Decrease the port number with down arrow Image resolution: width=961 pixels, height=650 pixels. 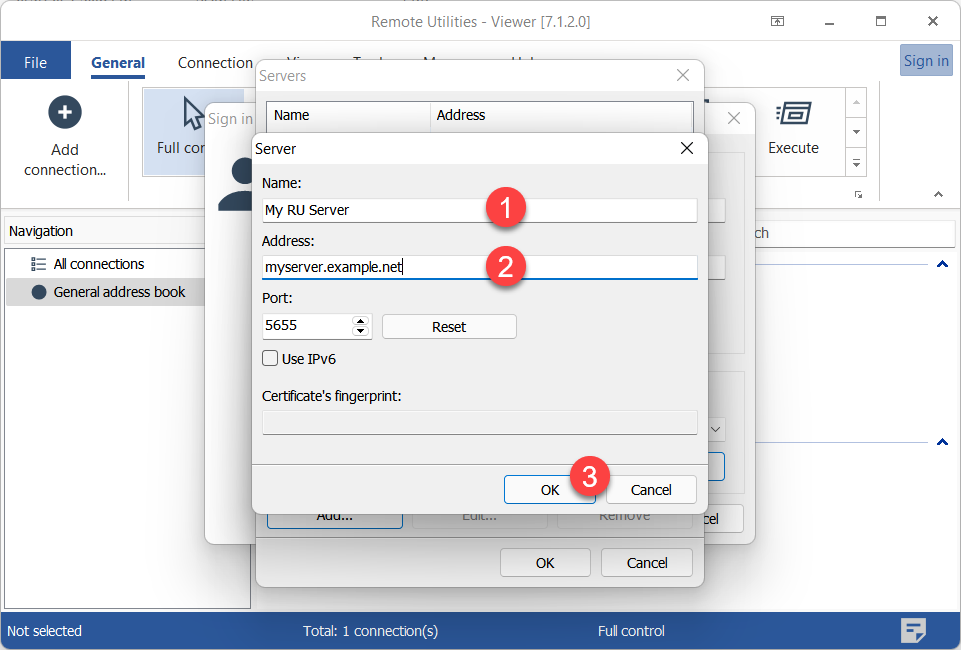coord(361,331)
